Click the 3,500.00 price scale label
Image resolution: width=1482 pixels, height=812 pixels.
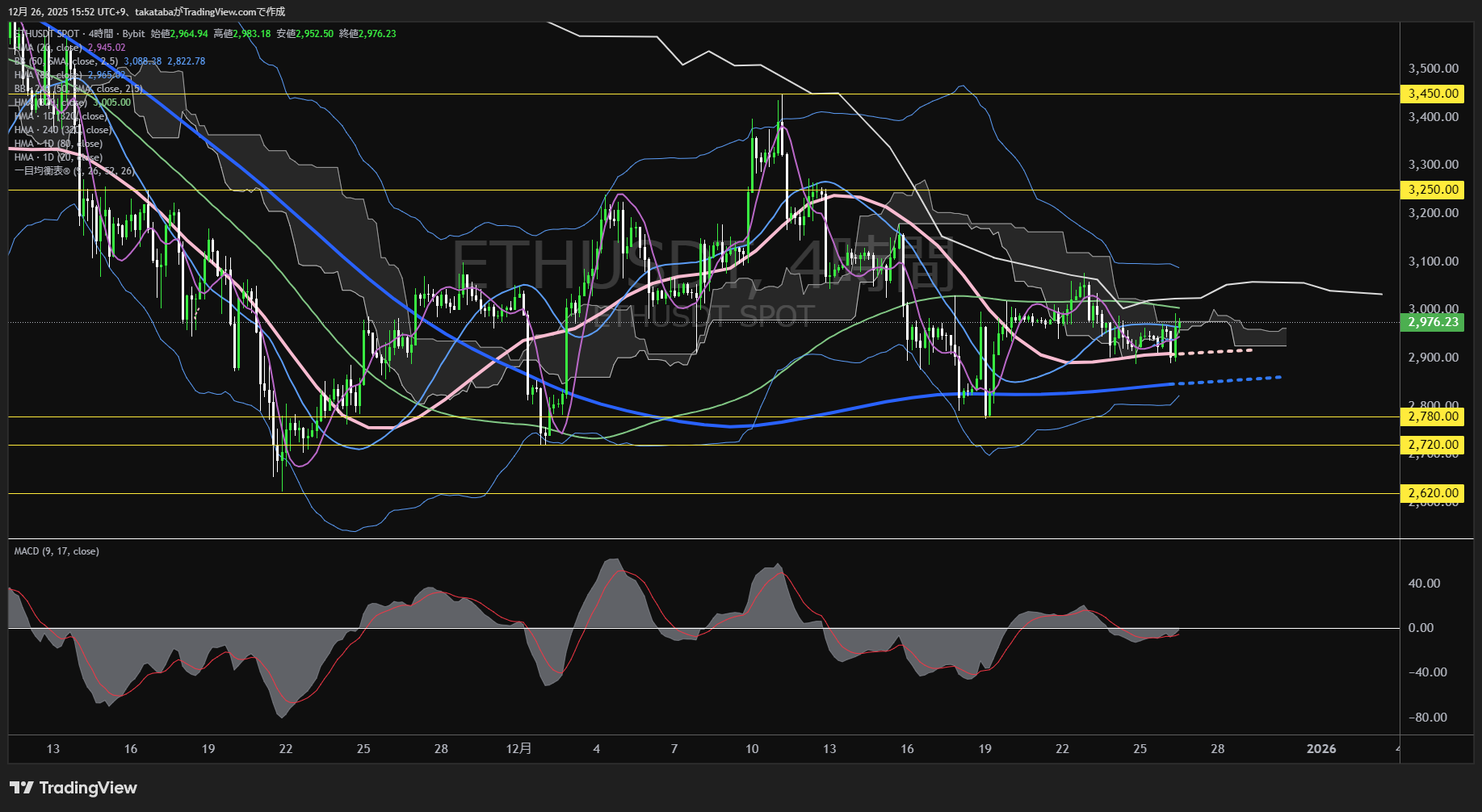[1433, 69]
